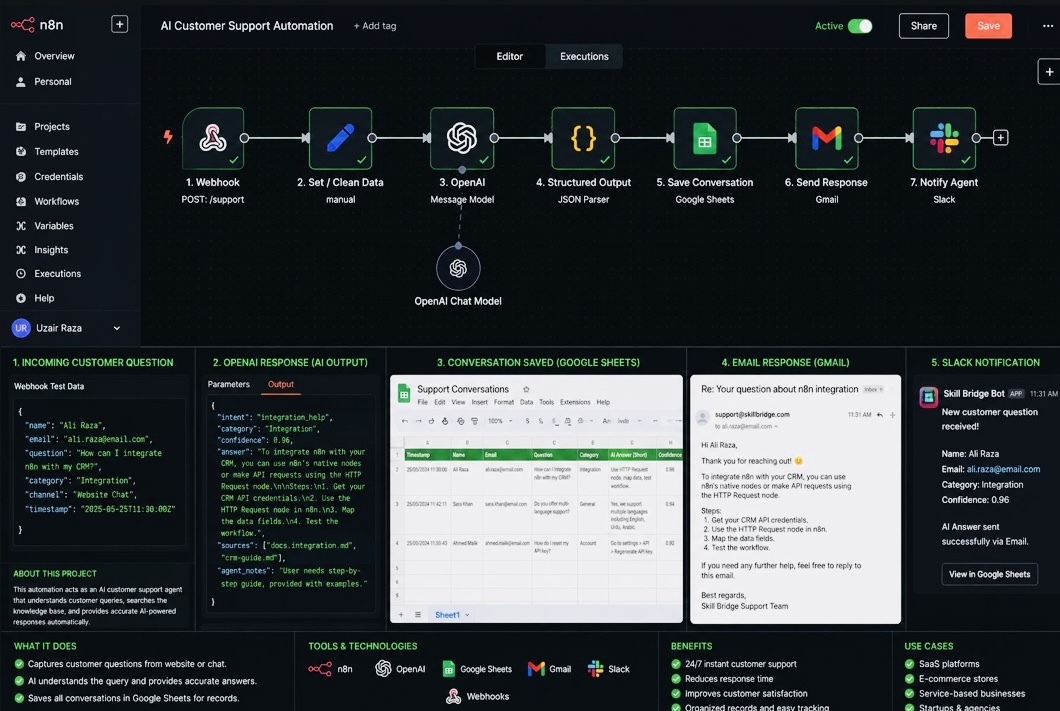Click the Timestamp column header cell
The height and width of the screenshot is (711, 1060).
point(427,455)
